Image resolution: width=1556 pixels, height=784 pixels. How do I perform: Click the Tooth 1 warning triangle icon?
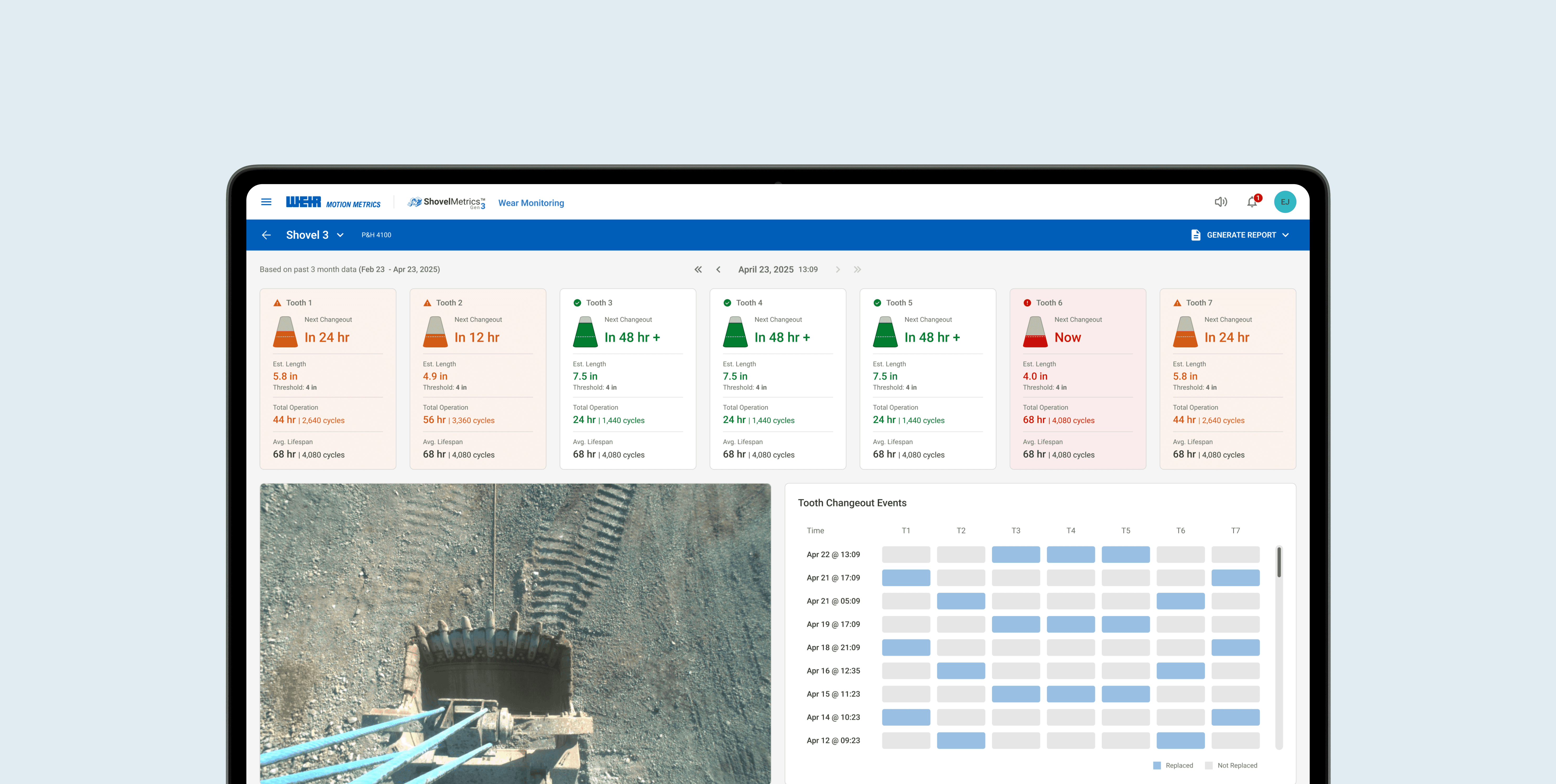pos(277,303)
